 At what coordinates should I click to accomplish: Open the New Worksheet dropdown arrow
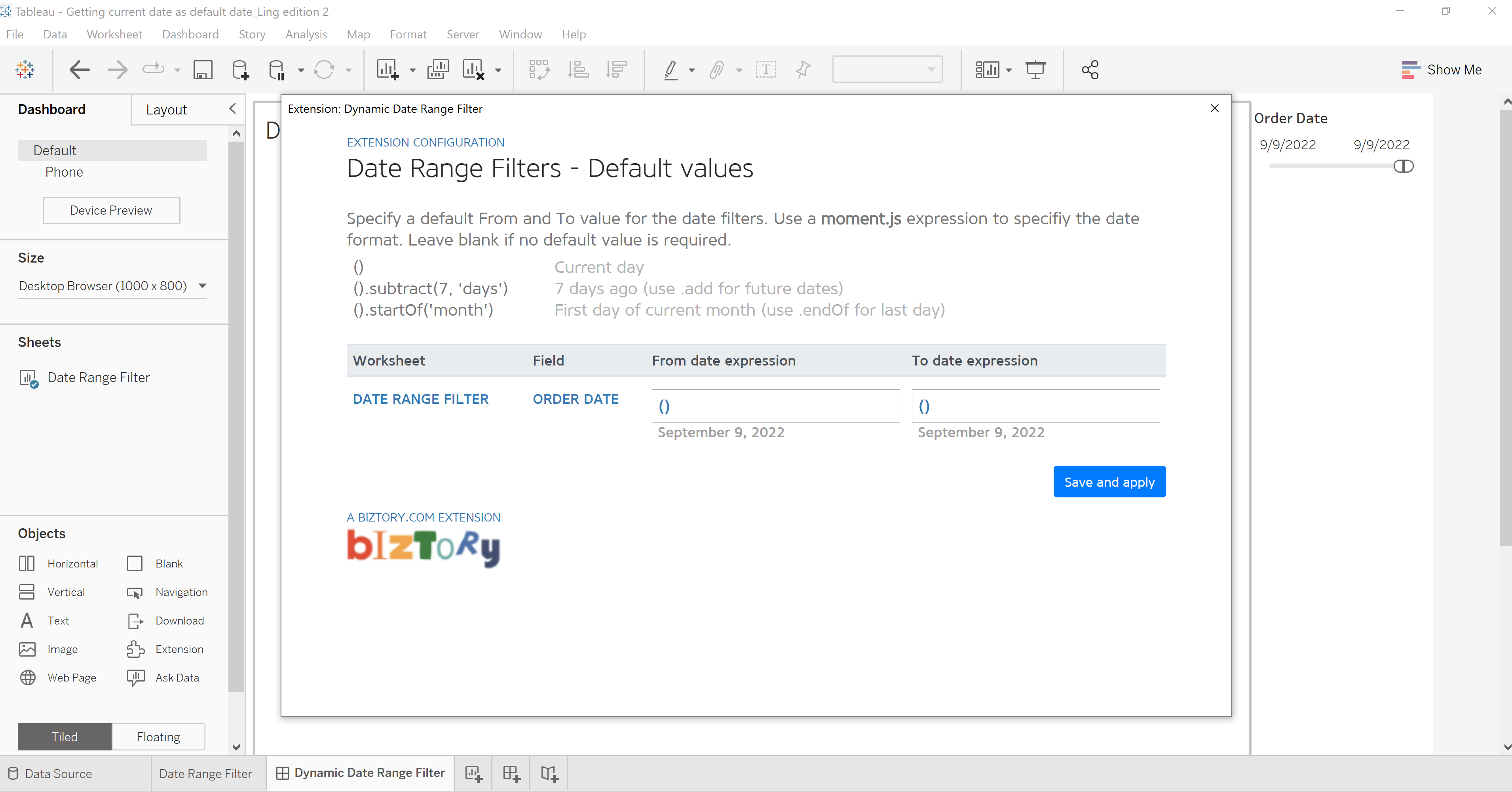(x=412, y=70)
